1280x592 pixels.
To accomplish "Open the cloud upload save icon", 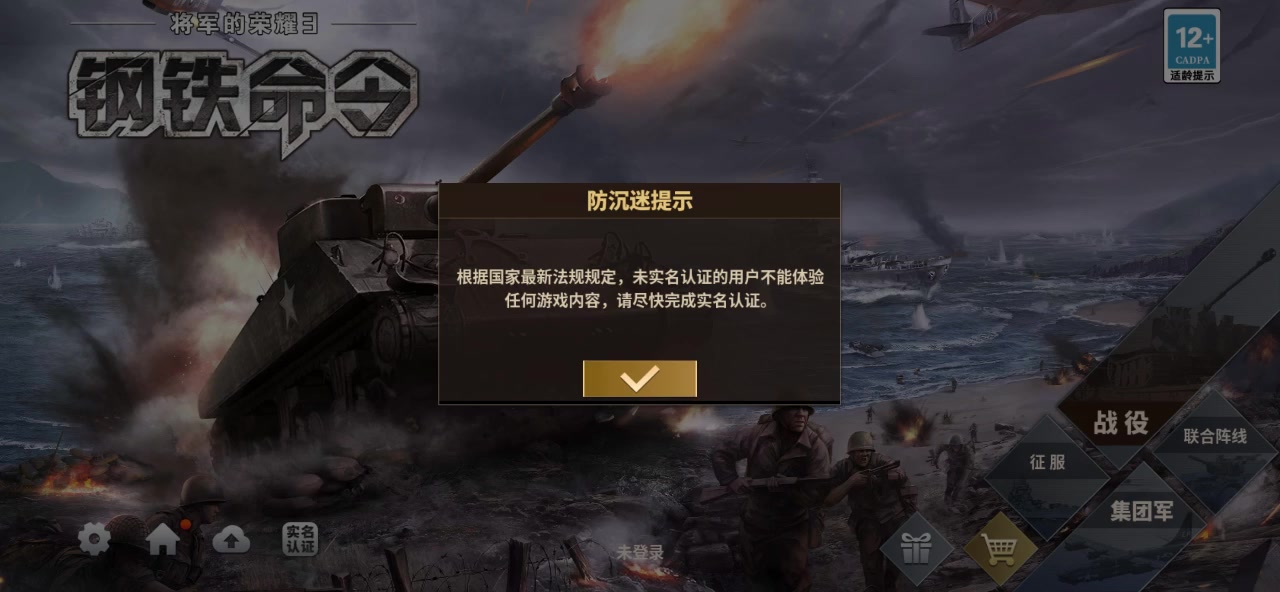I will pos(231,540).
